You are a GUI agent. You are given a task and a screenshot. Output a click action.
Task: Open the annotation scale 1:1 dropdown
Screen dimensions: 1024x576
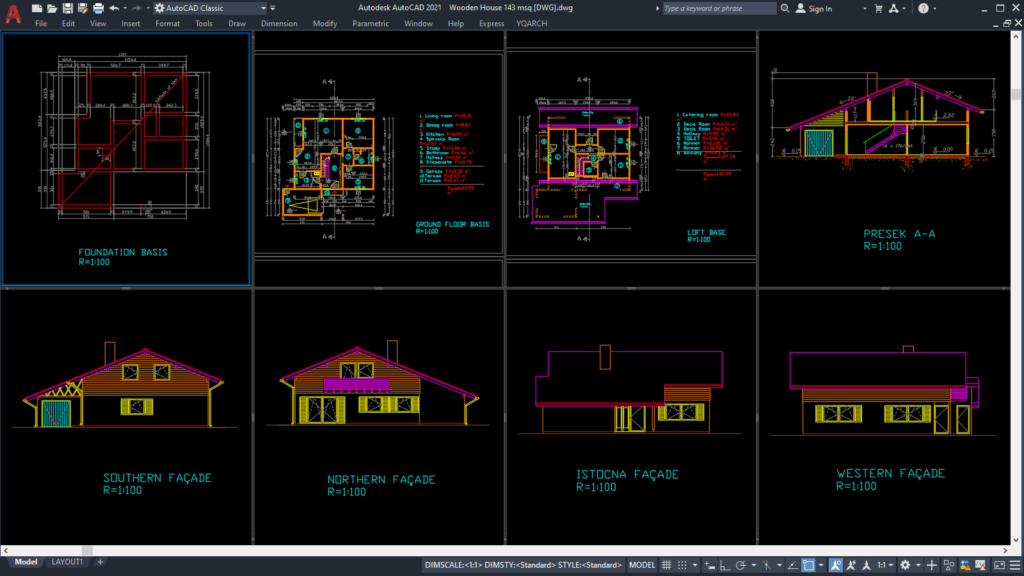coord(886,565)
